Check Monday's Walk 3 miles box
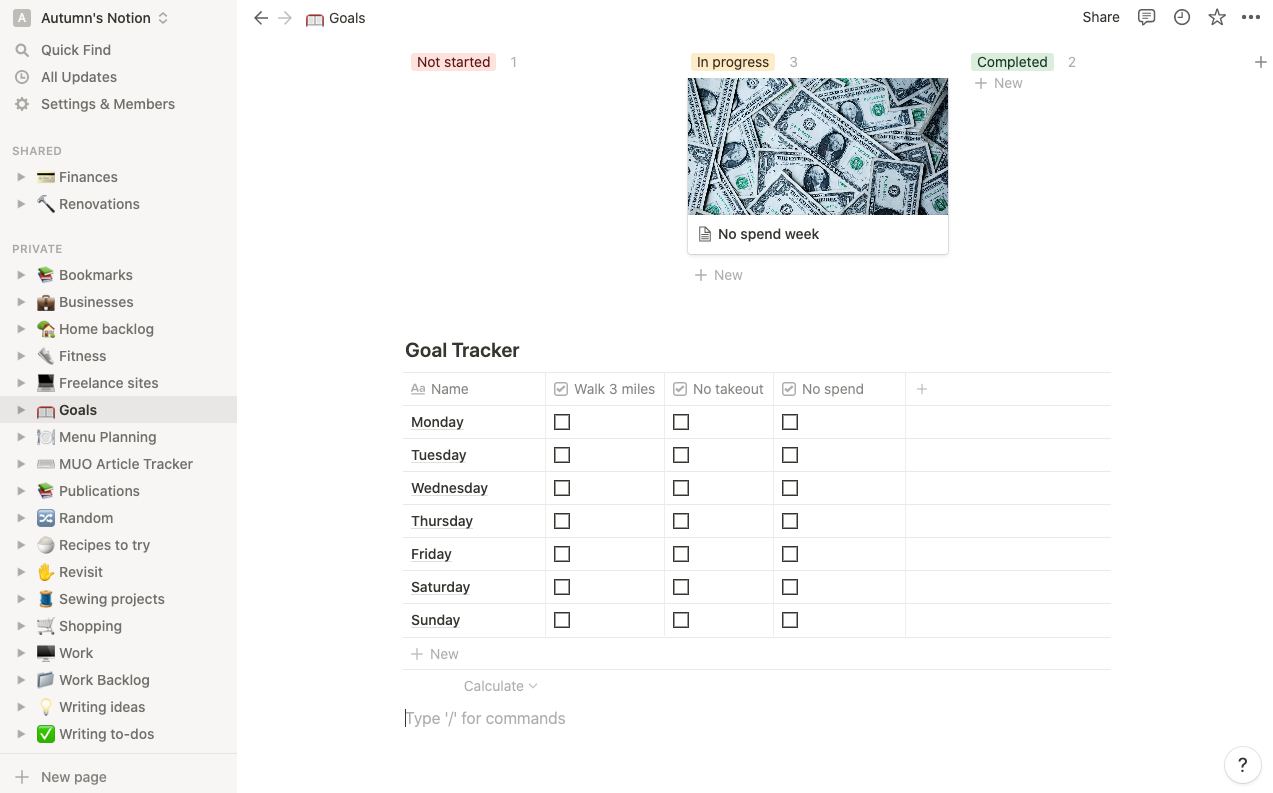 (562, 422)
